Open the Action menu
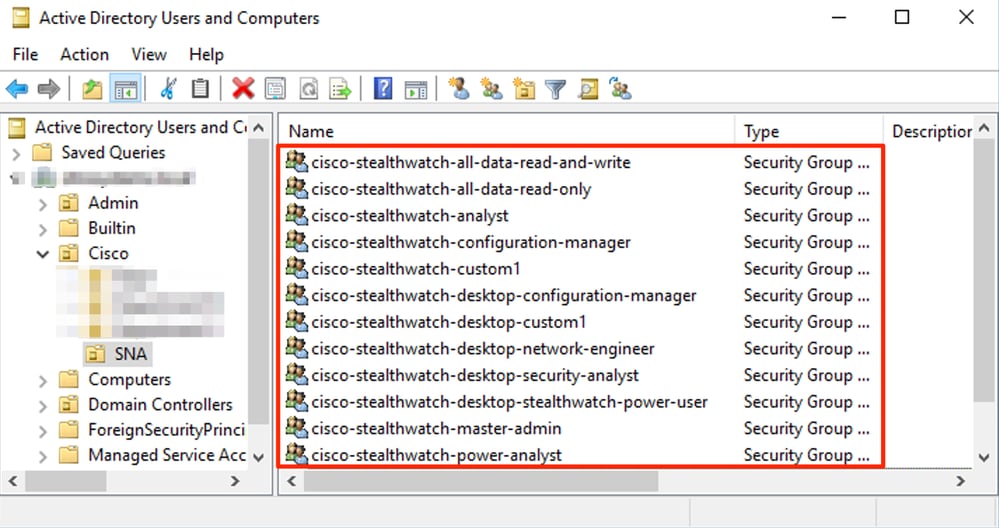 (x=85, y=55)
